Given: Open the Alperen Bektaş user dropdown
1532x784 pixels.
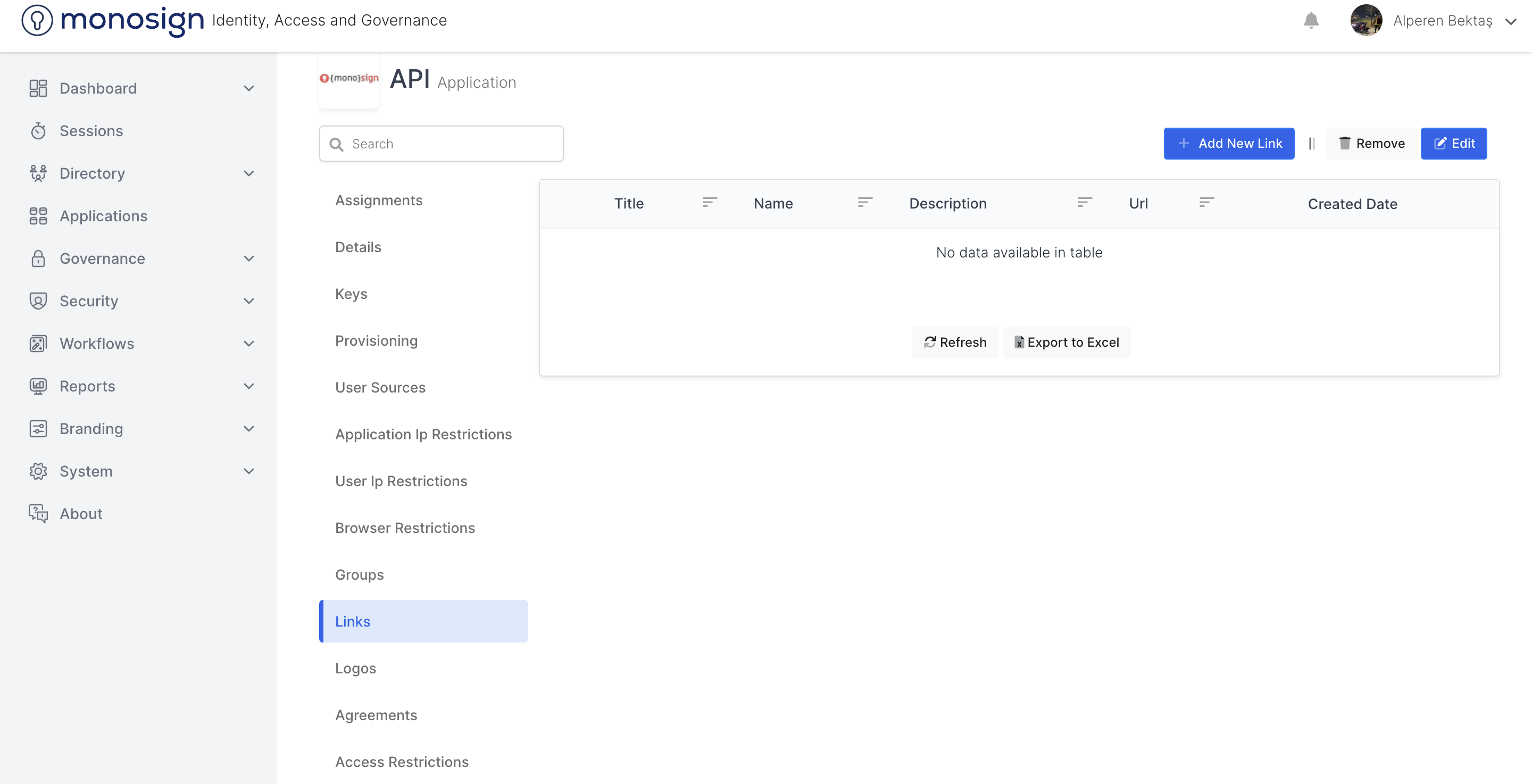Looking at the screenshot, I should click(1511, 21).
